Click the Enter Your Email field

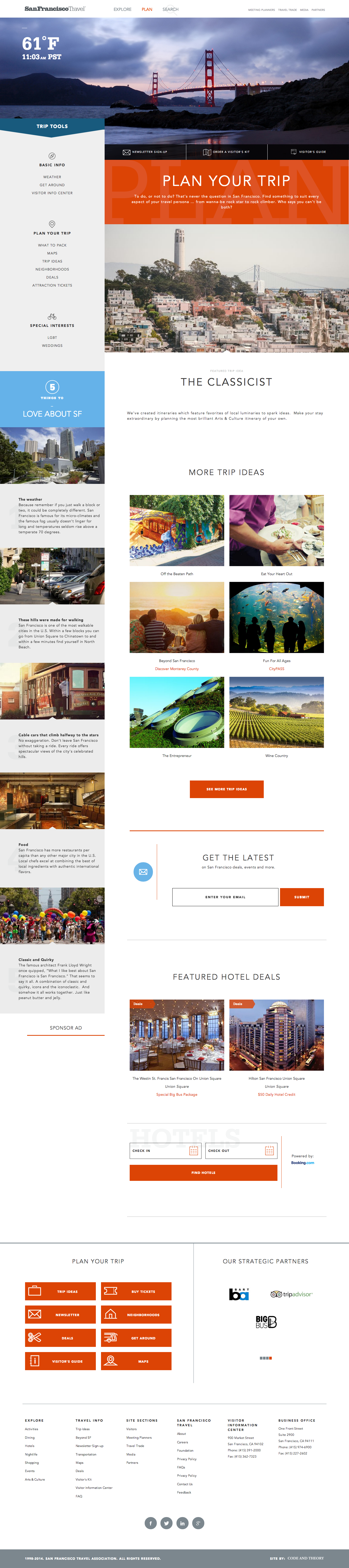(x=225, y=897)
